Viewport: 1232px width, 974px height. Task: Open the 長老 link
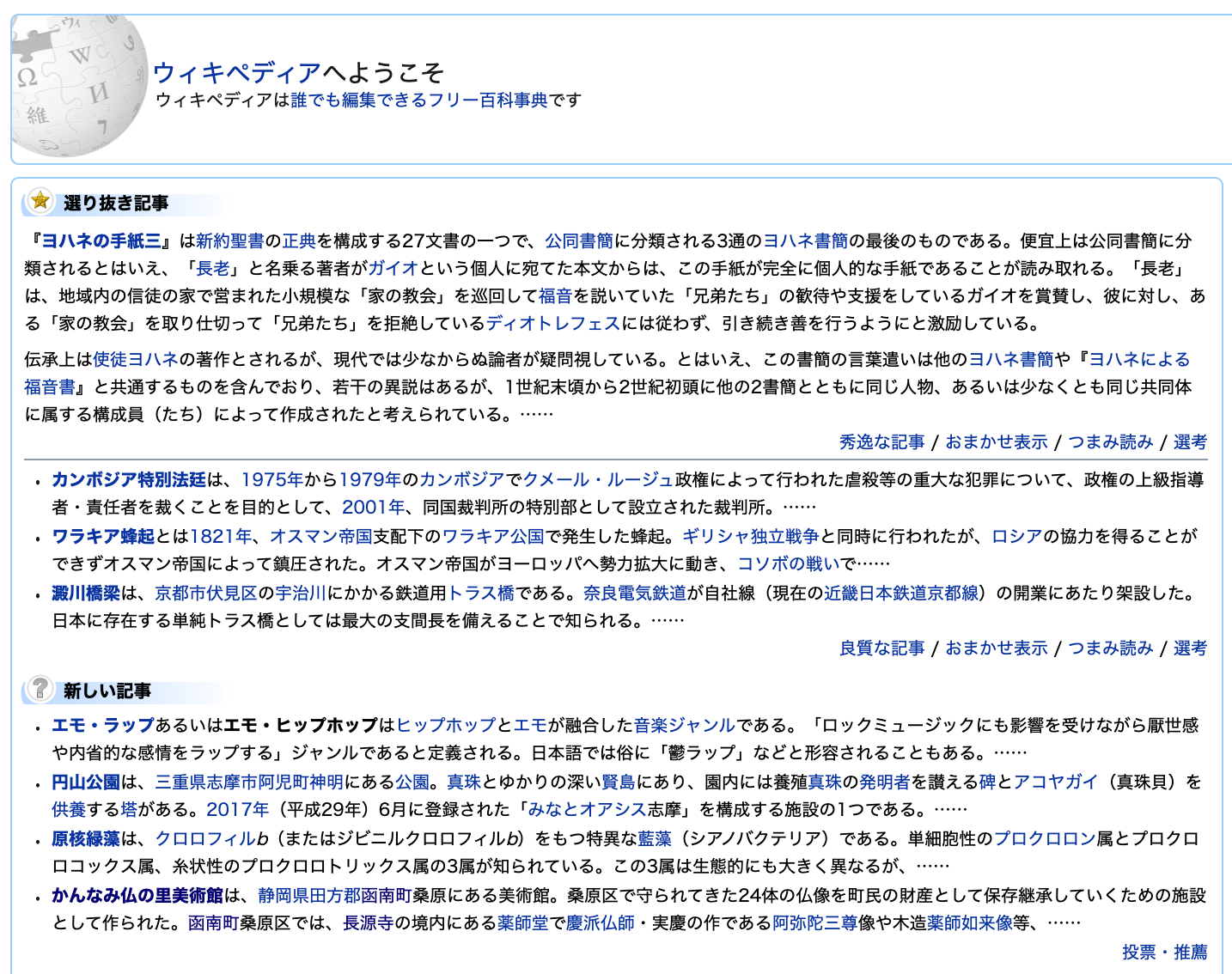tap(213, 269)
